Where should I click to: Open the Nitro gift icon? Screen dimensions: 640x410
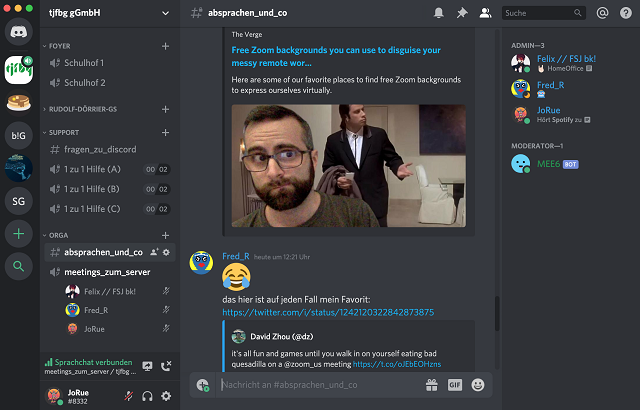[x=431, y=385]
